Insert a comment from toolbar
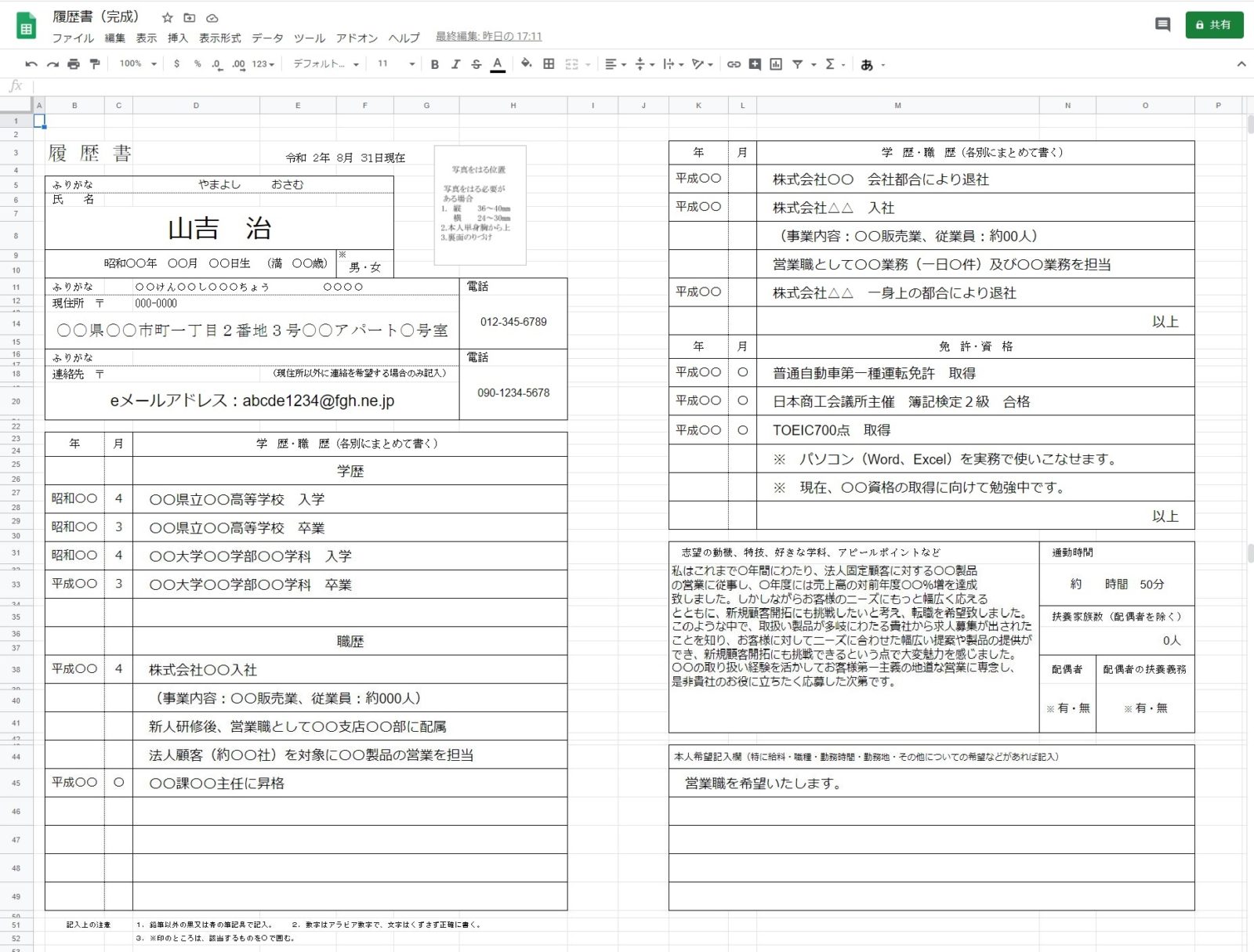 click(755, 64)
